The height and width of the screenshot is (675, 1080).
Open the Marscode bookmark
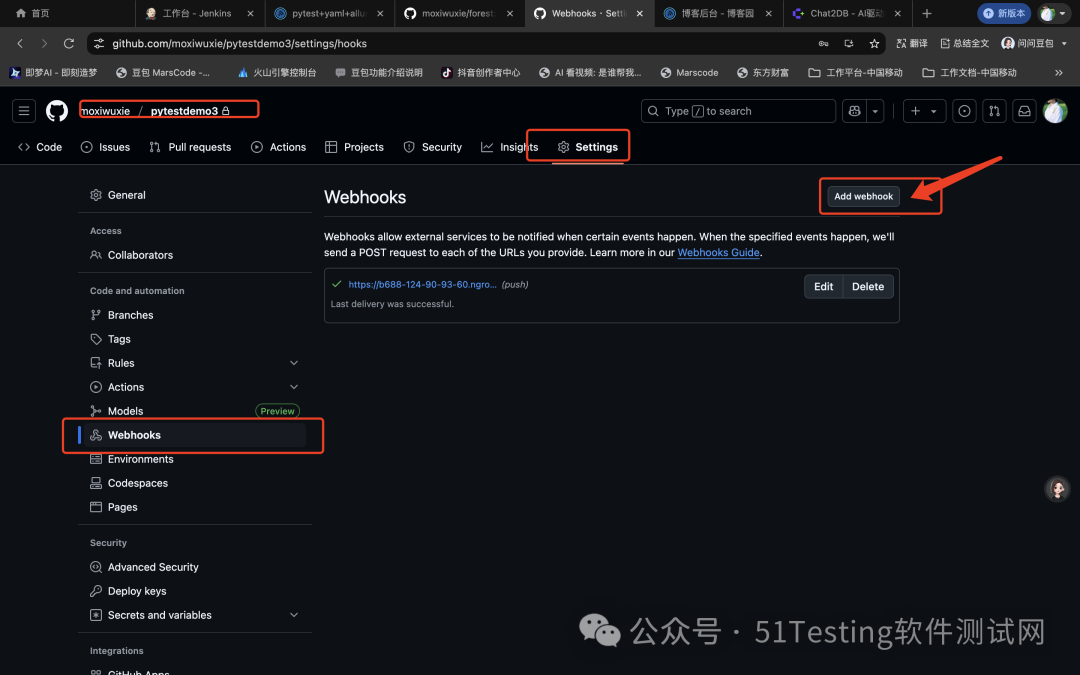point(689,72)
